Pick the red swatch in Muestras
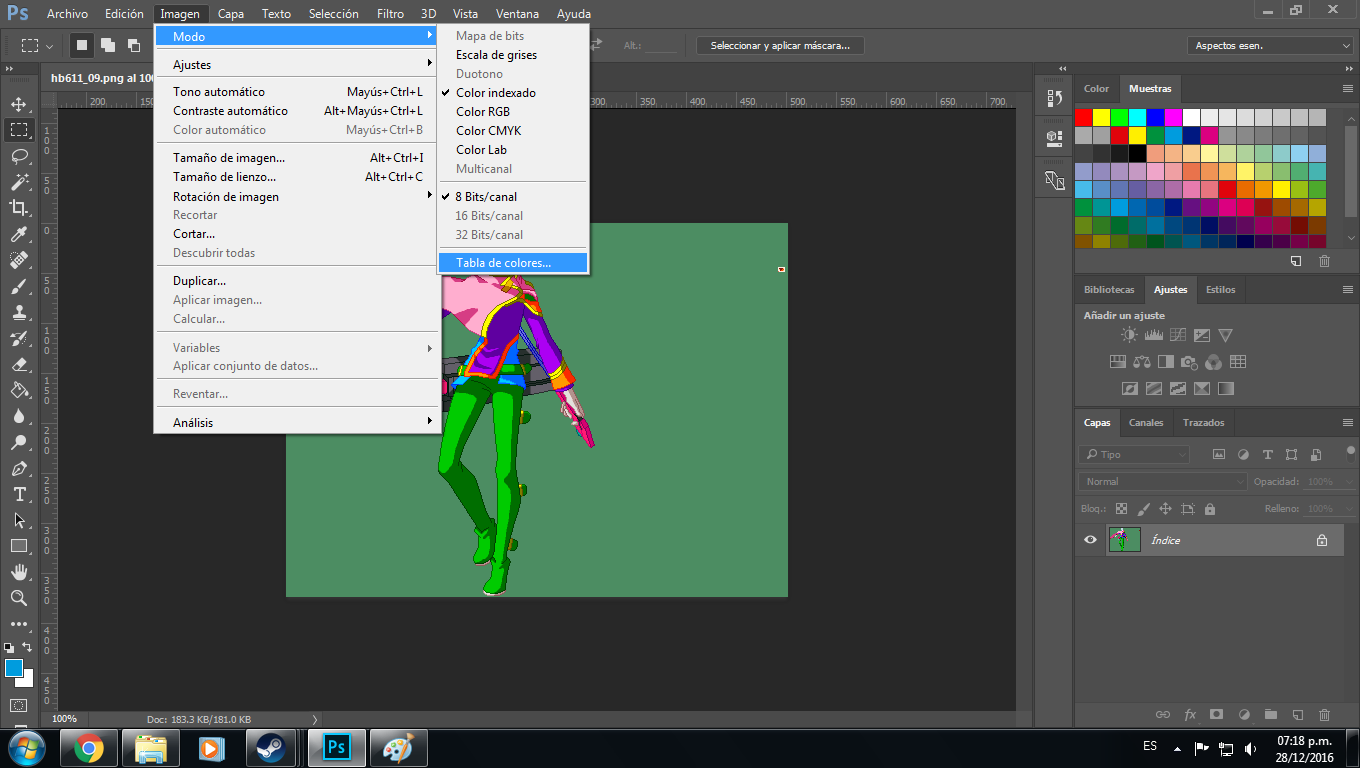Viewport: 1360px width, 768px height. click(1084, 118)
